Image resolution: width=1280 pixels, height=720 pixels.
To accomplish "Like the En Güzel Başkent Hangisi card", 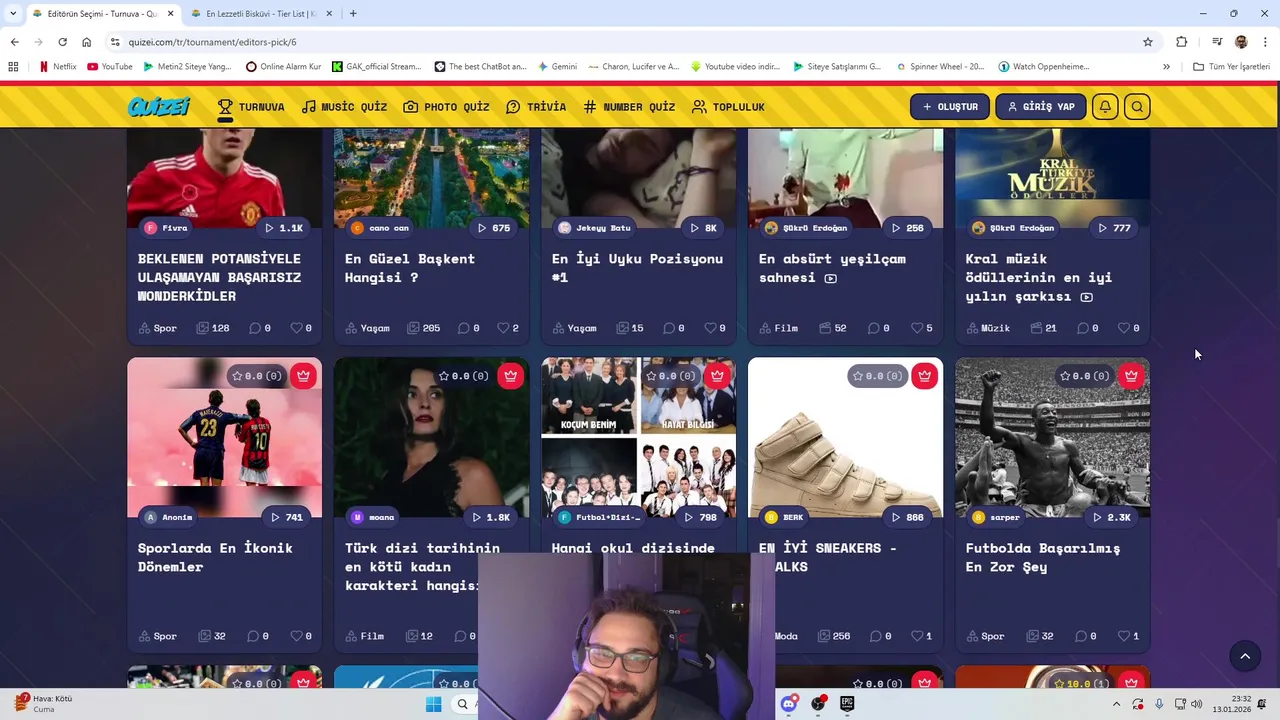I will (x=508, y=328).
